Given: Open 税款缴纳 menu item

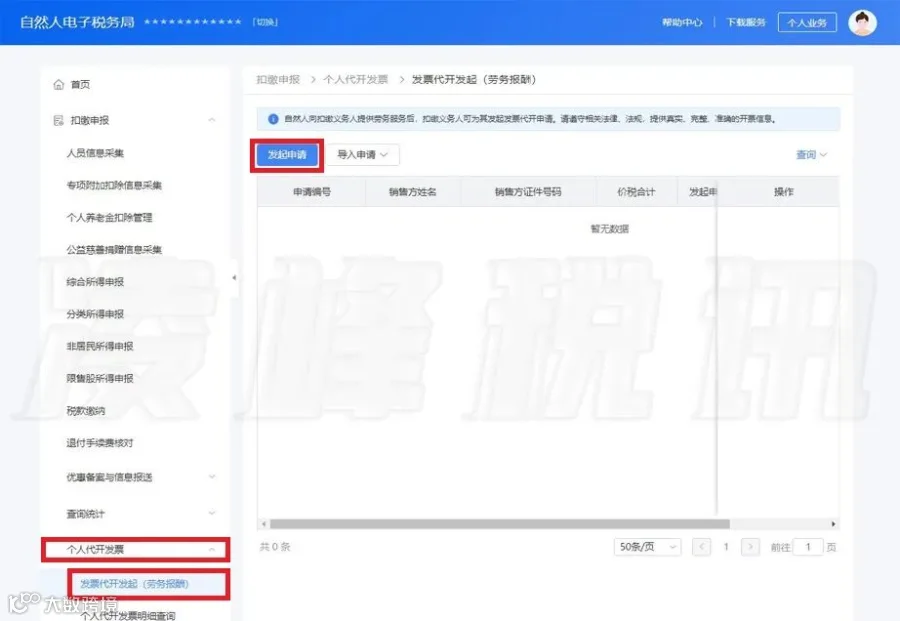Looking at the screenshot, I should click(x=86, y=410).
